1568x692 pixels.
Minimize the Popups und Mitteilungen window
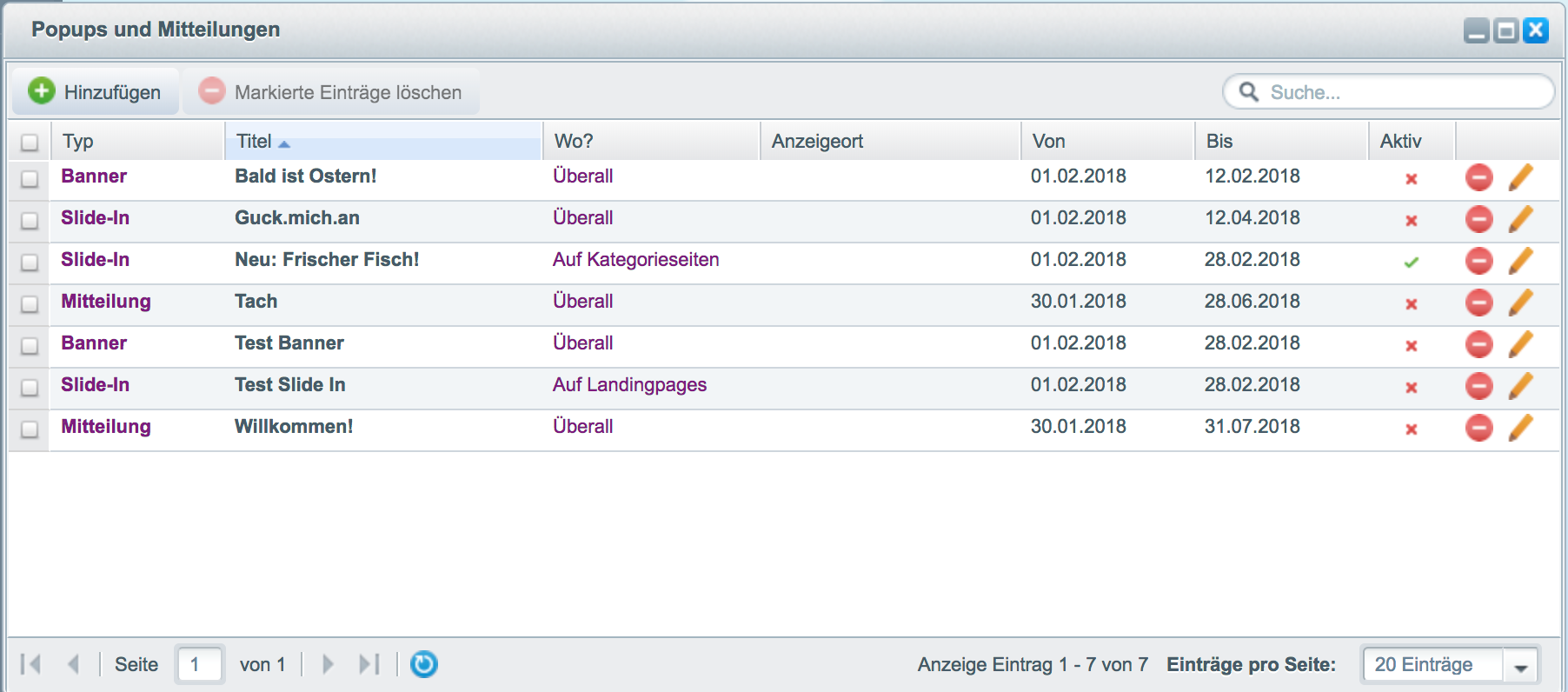(1477, 30)
